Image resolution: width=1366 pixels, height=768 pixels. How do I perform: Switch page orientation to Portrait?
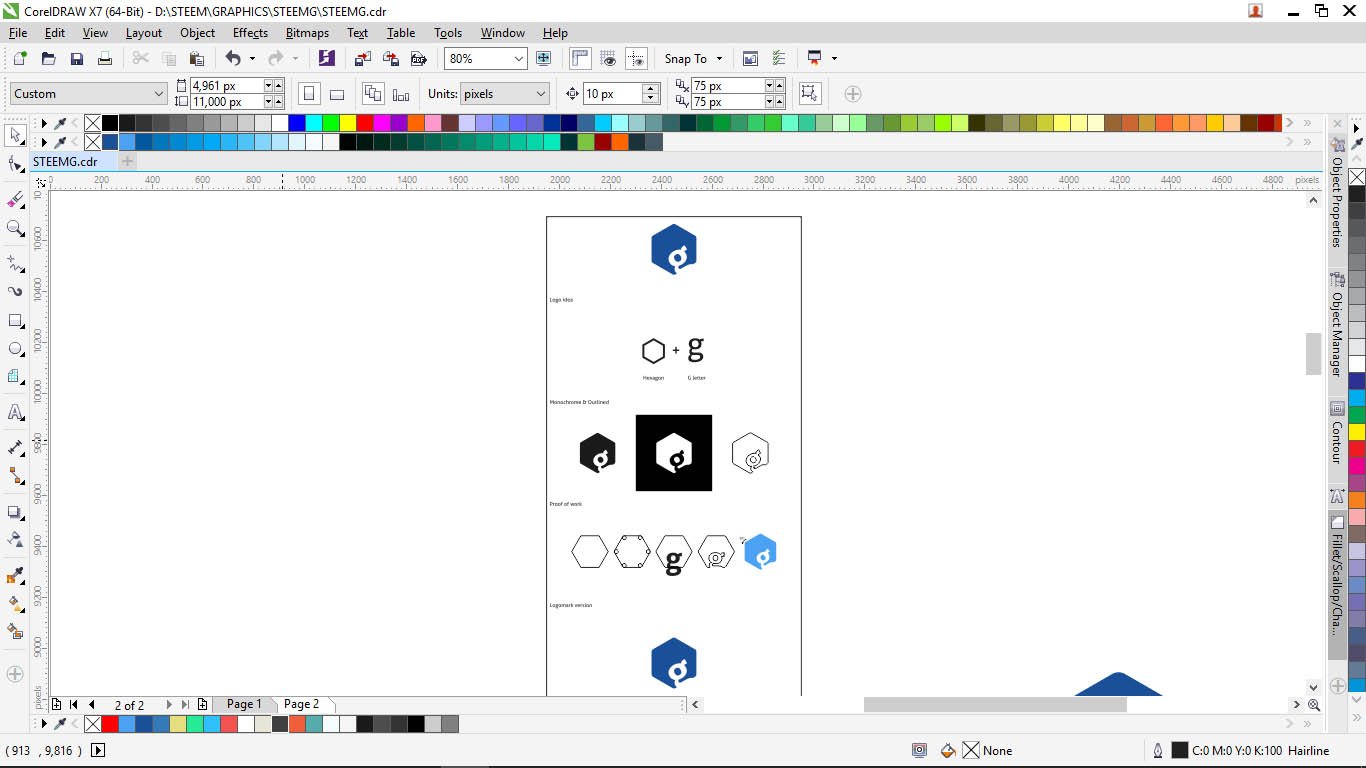click(309, 94)
